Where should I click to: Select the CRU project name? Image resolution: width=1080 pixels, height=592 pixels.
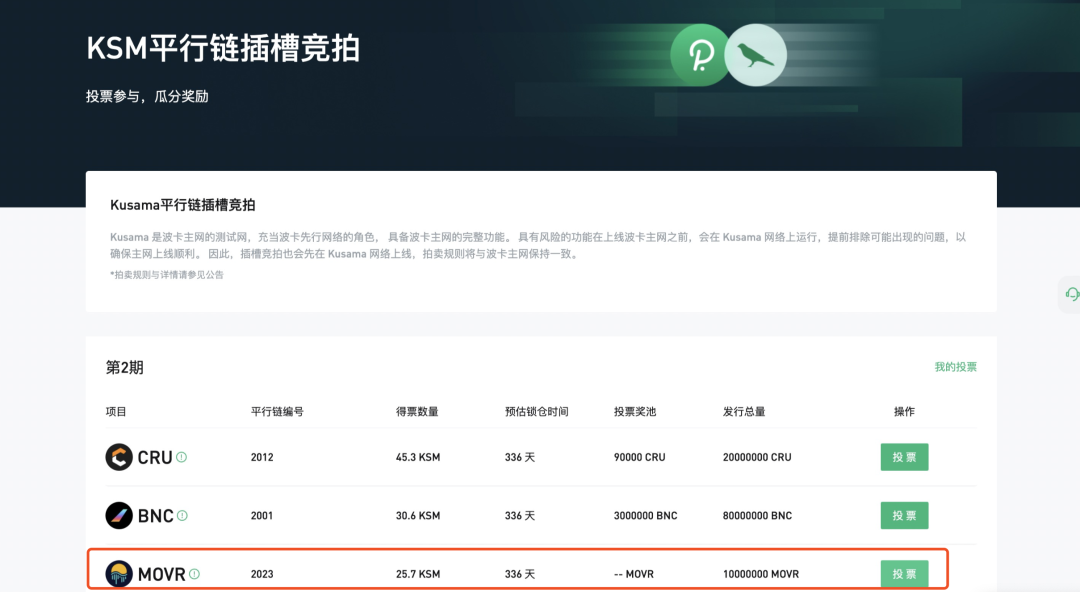pyautogui.click(x=155, y=458)
